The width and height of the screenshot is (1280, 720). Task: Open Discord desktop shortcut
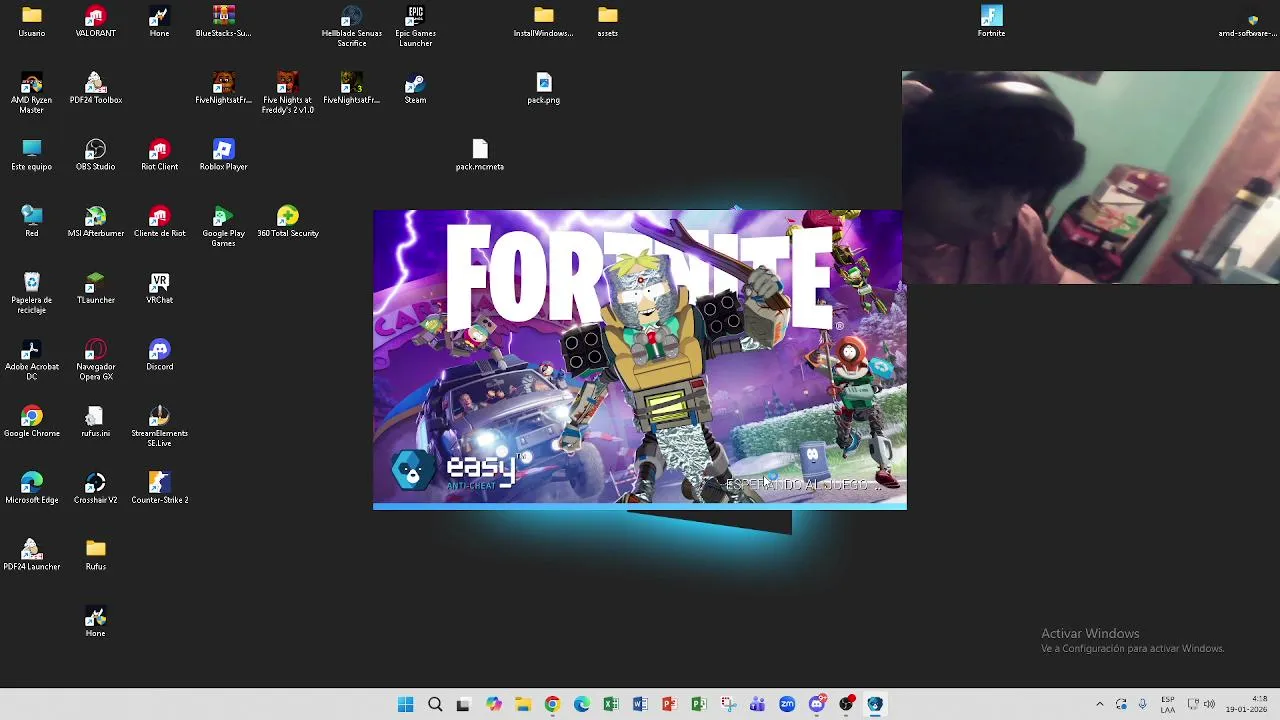point(159,355)
